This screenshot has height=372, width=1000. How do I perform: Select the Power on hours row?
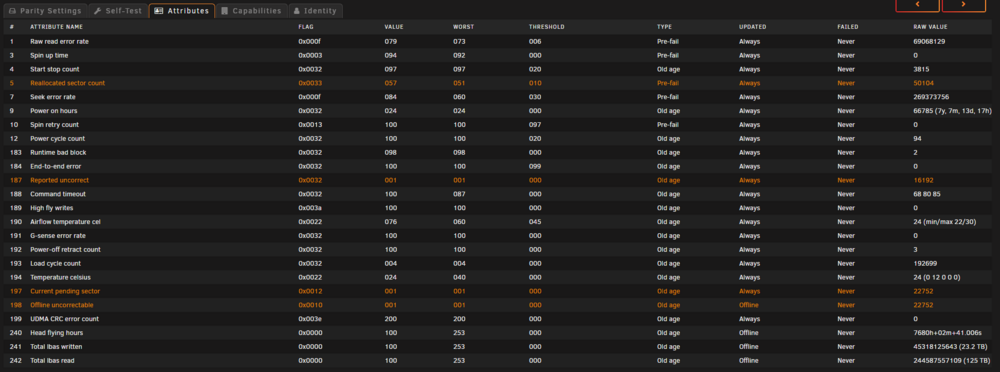pos(500,111)
